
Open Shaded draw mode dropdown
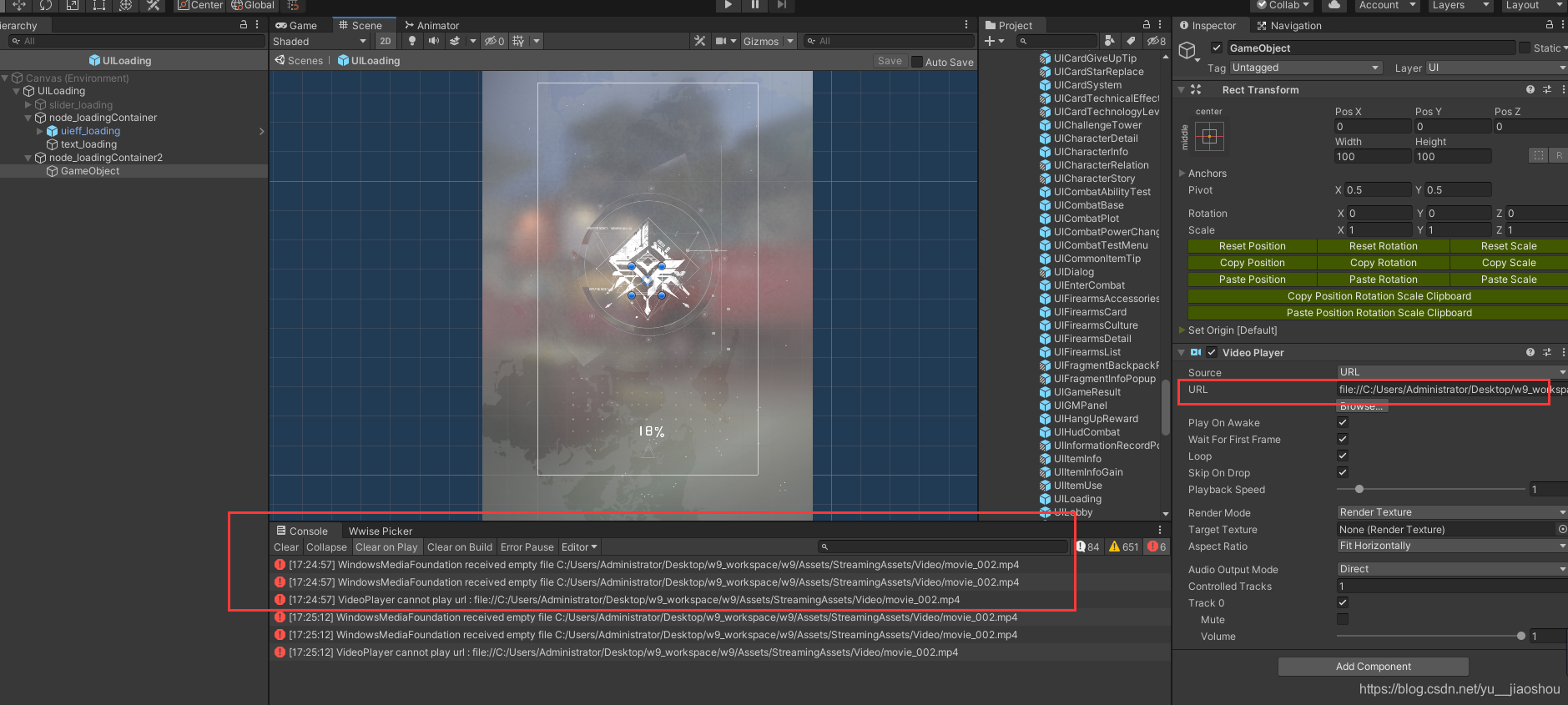coord(320,42)
